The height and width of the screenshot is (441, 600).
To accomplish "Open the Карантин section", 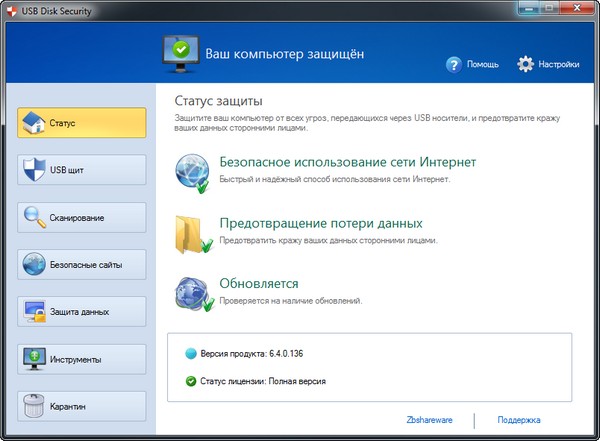I will click(x=81, y=406).
